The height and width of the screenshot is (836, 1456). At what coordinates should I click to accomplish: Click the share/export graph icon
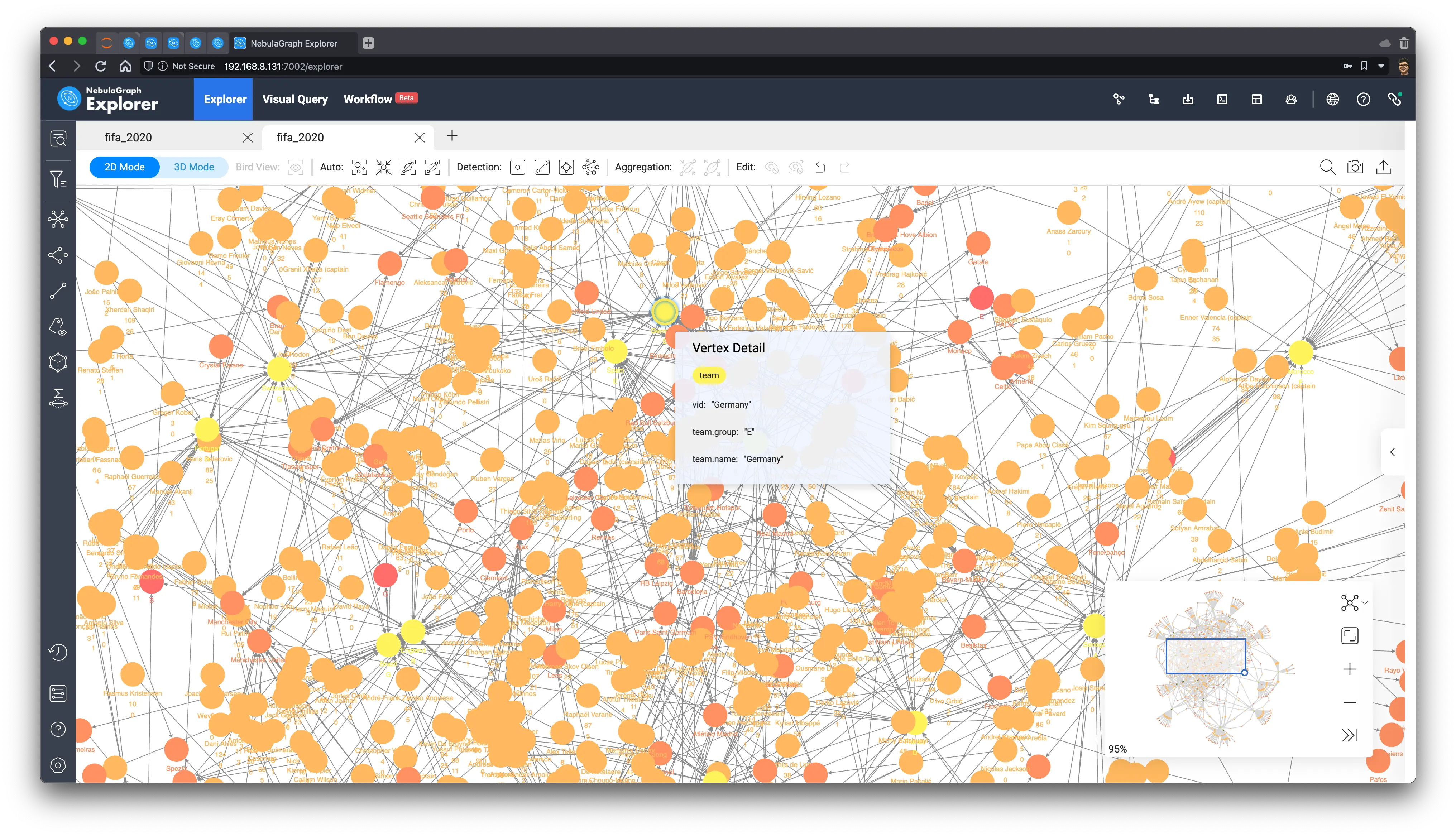point(1384,167)
